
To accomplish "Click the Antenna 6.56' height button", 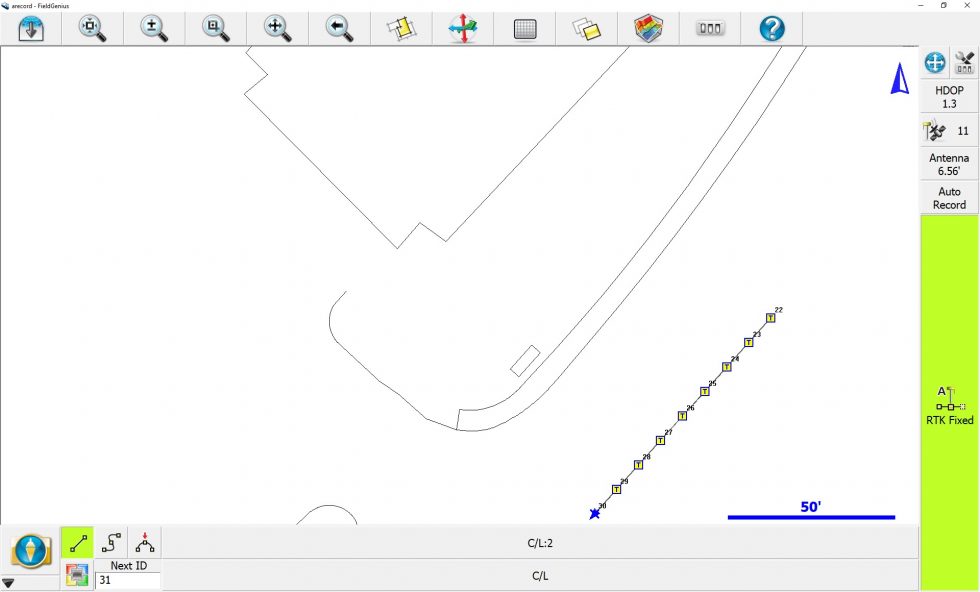I will pos(949,164).
